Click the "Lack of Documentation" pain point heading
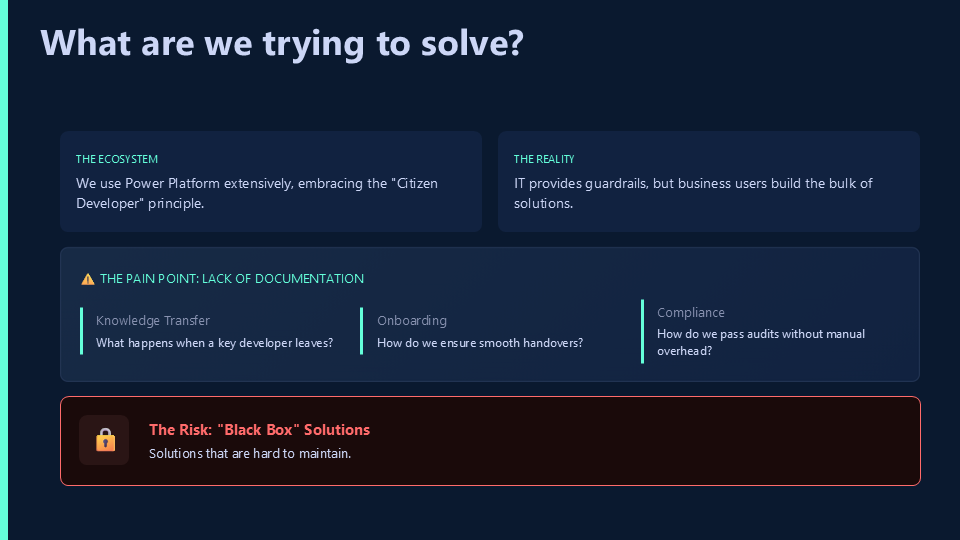Screen dimensions: 960x540 [x=232, y=279]
